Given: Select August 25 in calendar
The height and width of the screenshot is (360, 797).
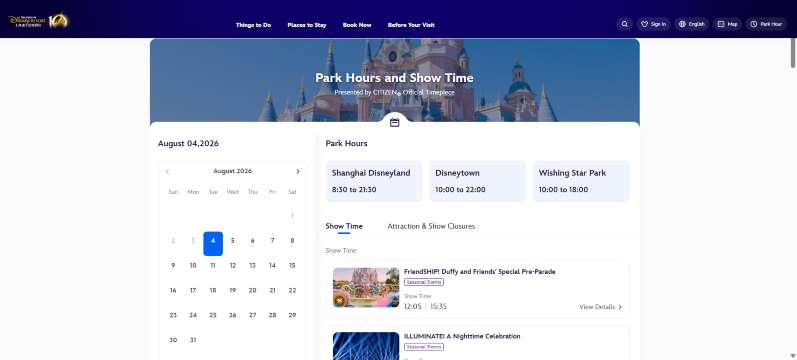Looking at the screenshot, I should [x=213, y=315].
